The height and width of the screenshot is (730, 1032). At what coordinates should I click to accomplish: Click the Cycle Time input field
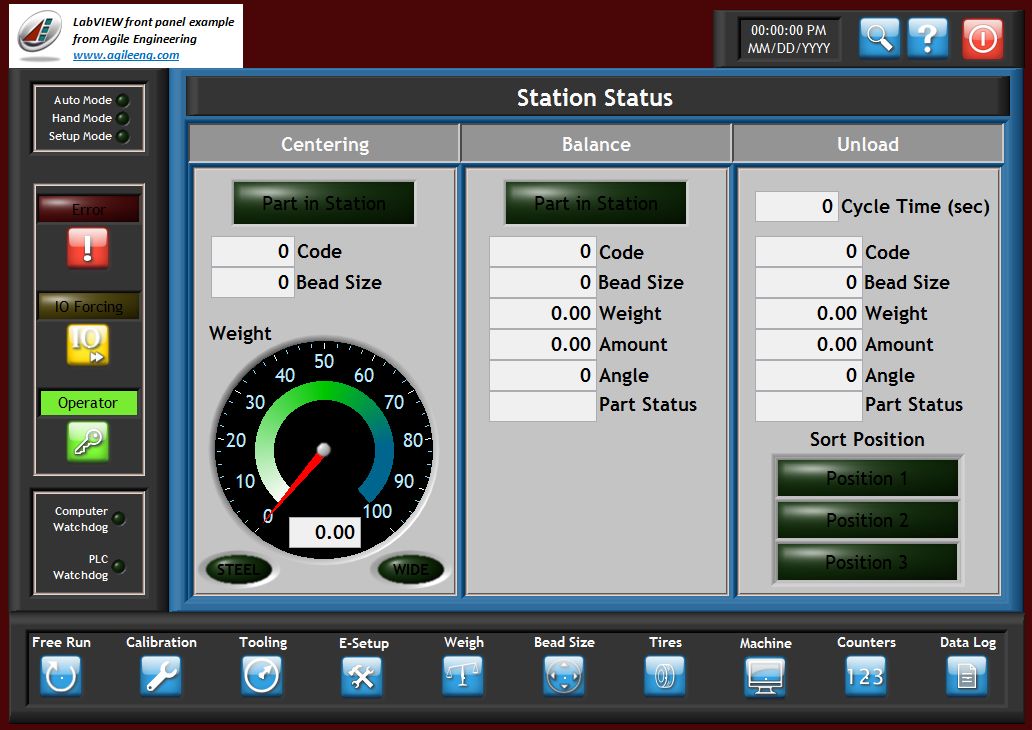point(796,207)
